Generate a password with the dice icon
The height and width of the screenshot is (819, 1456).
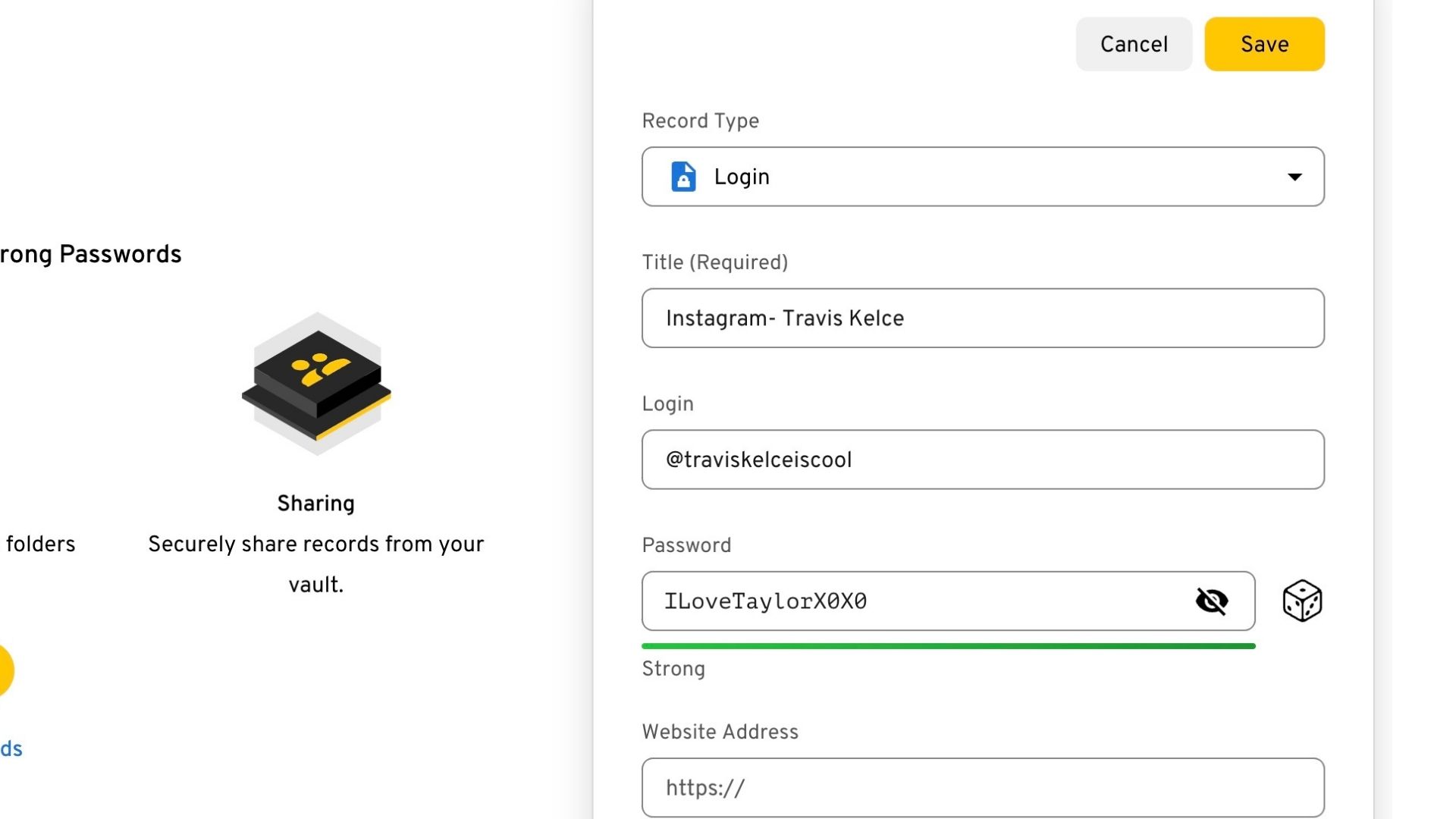point(1302,601)
